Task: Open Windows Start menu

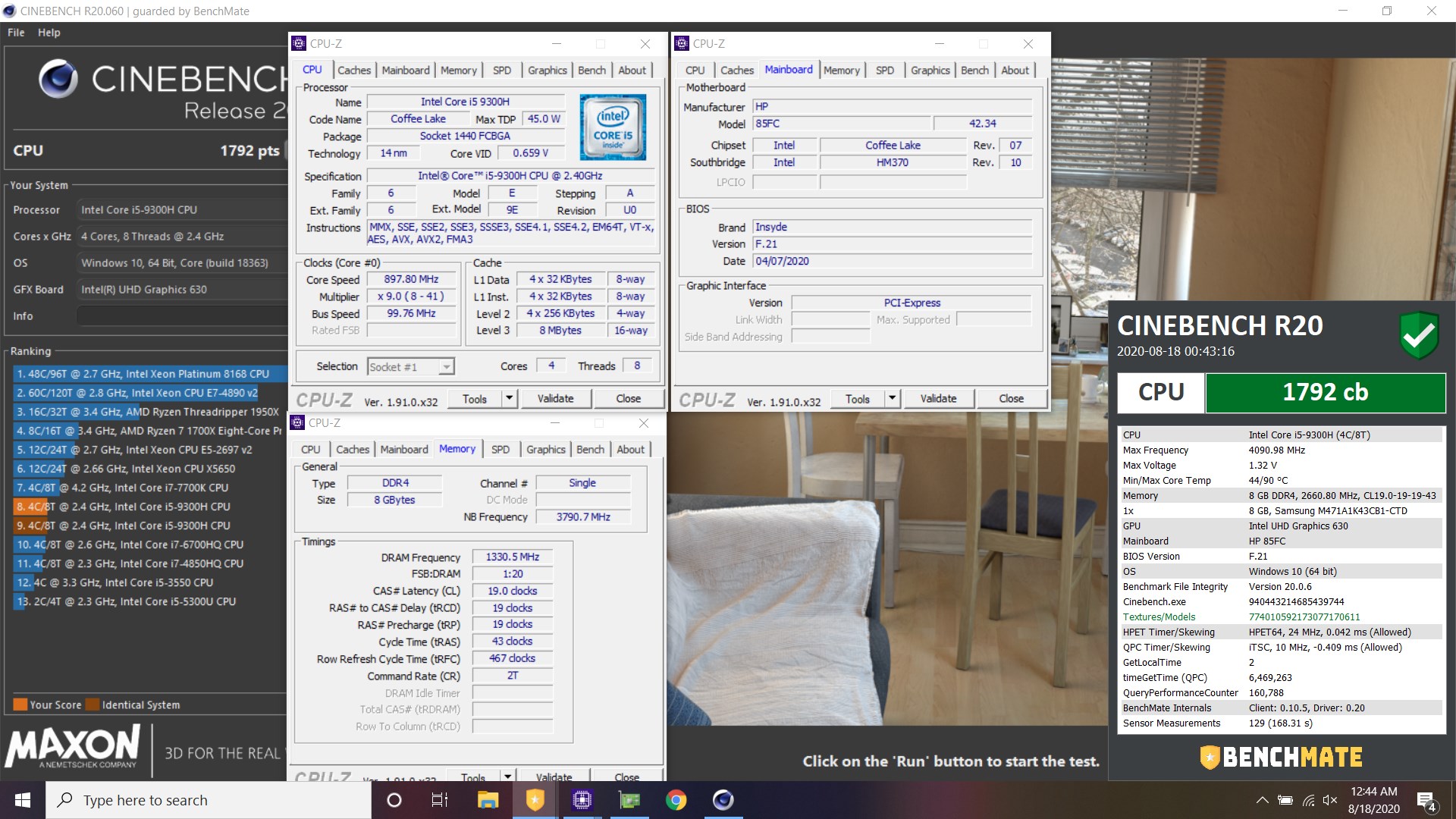Action: pyautogui.click(x=23, y=800)
